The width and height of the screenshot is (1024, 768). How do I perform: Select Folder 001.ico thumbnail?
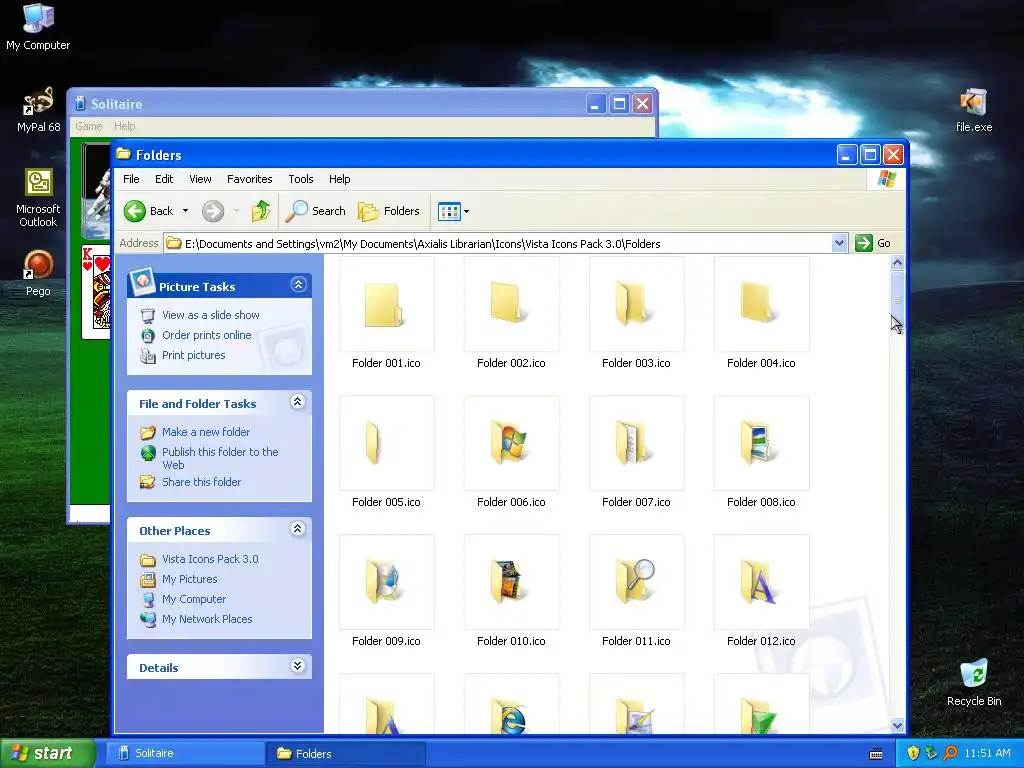tap(387, 304)
